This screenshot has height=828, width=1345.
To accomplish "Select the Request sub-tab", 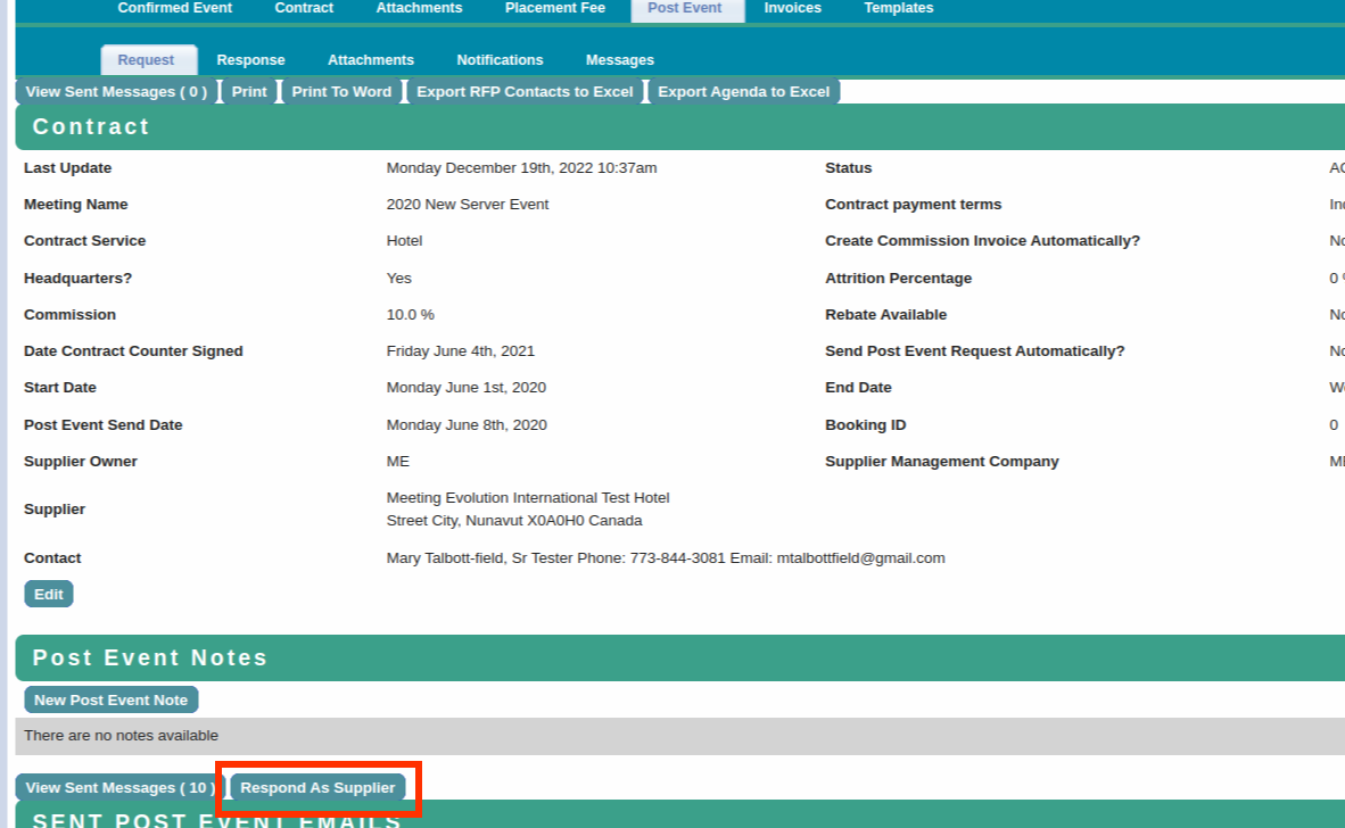I will click(x=148, y=60).
